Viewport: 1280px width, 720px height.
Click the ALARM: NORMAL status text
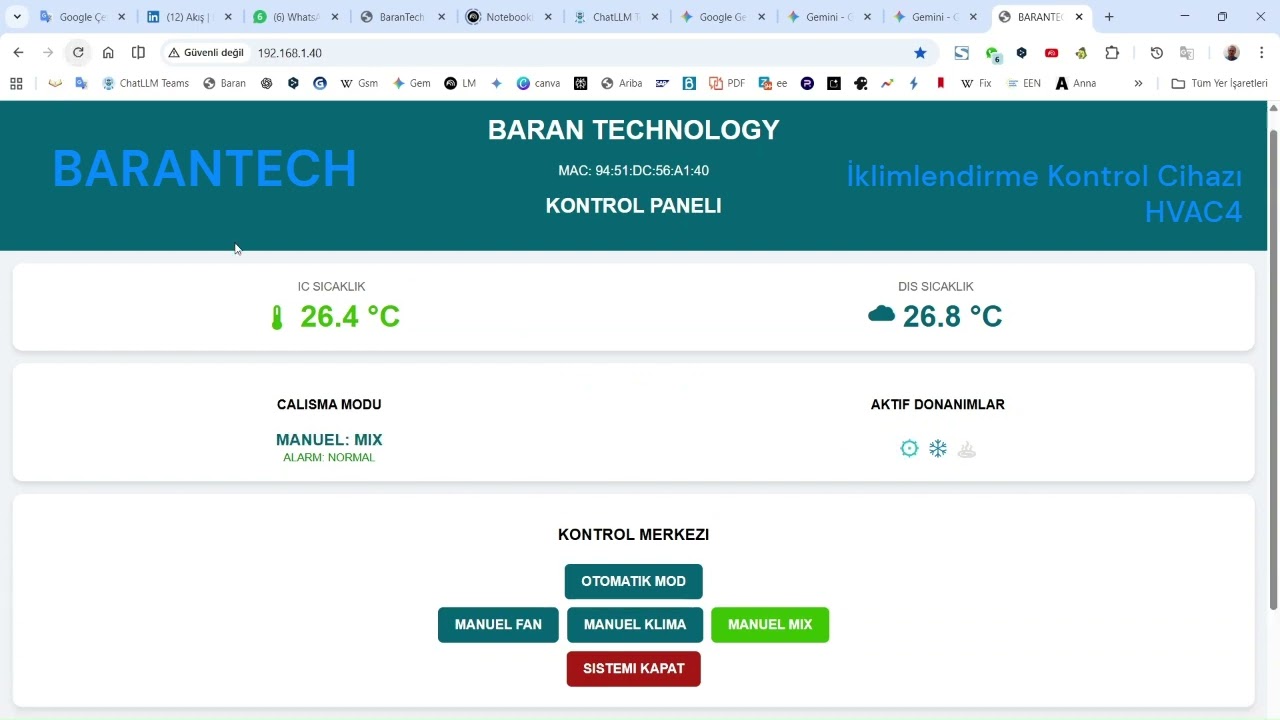tap(329, 458)
